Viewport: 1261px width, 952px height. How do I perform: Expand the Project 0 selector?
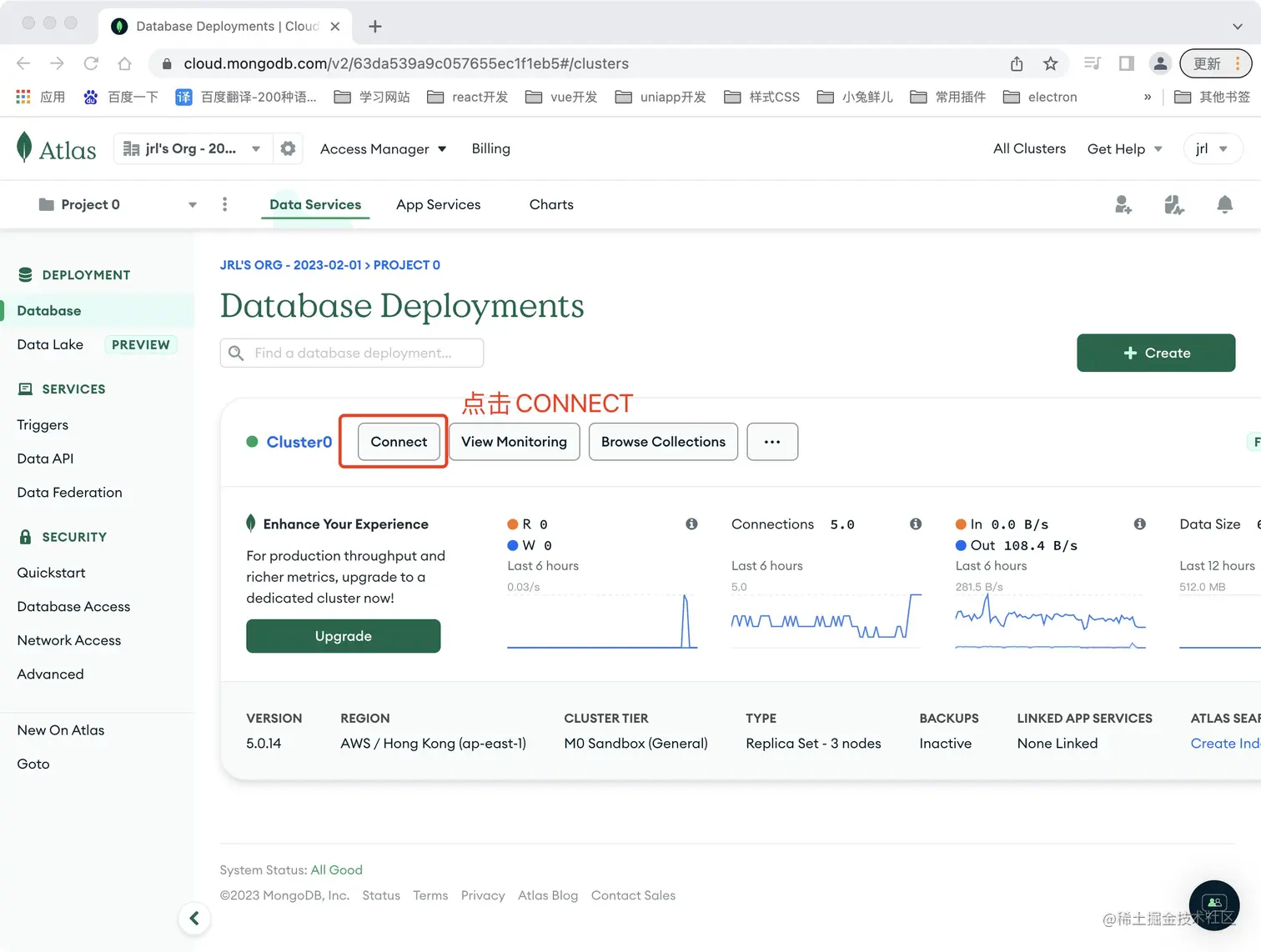point(117,204)
